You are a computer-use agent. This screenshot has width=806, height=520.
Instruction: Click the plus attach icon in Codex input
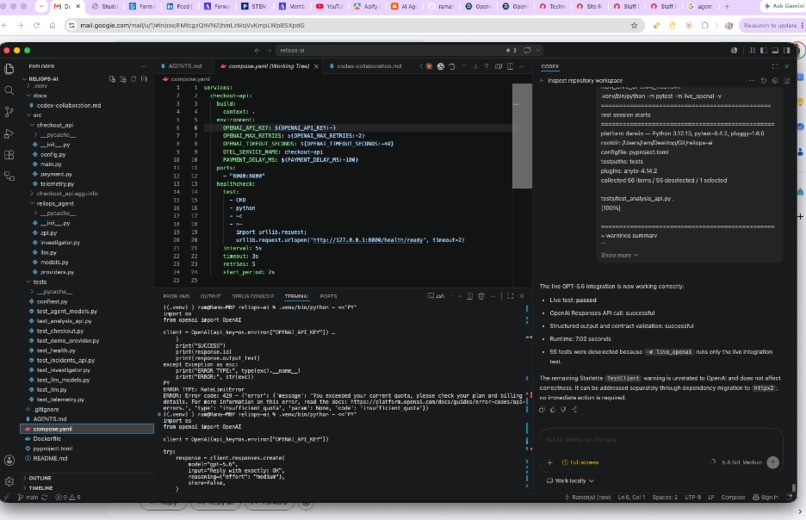pos(549,462)
